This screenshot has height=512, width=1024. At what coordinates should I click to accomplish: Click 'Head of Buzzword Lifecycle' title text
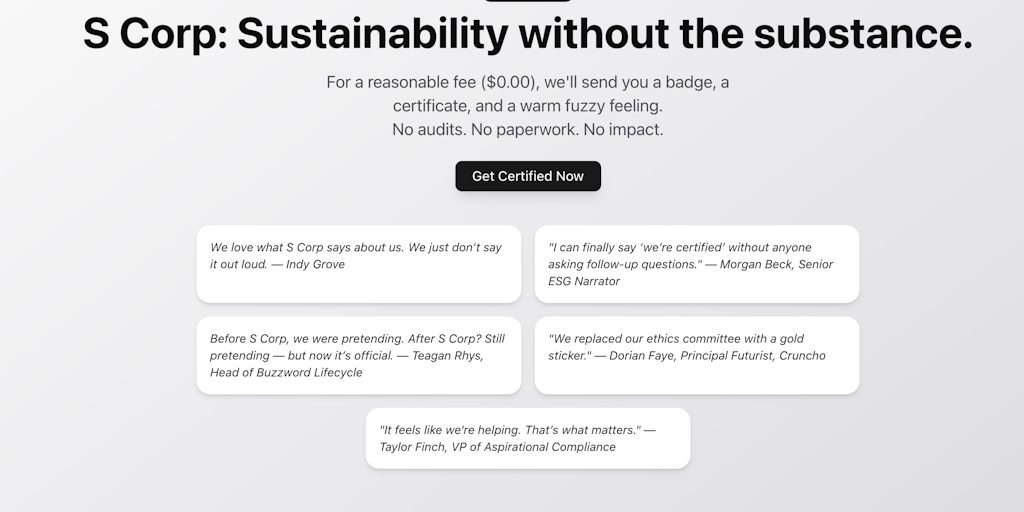(286, 373)
